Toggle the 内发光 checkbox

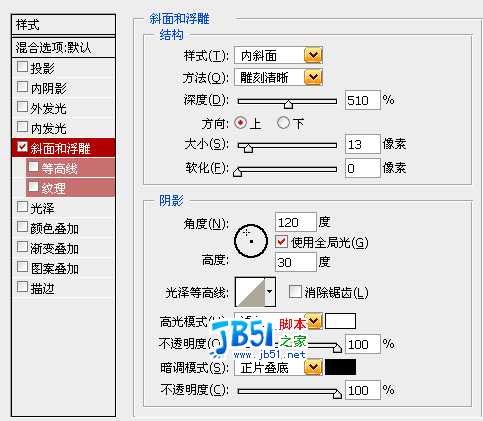click(x=22, y=127)
